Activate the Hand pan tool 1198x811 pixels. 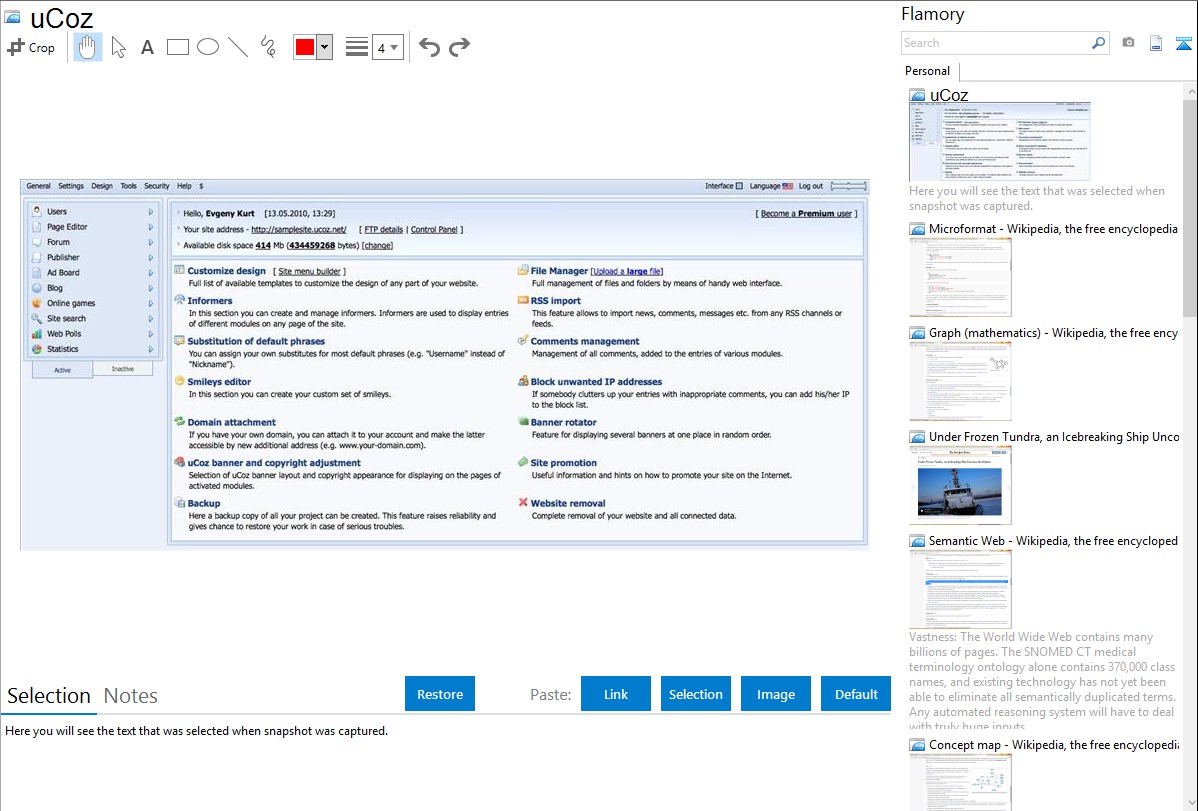pos(88,47)
